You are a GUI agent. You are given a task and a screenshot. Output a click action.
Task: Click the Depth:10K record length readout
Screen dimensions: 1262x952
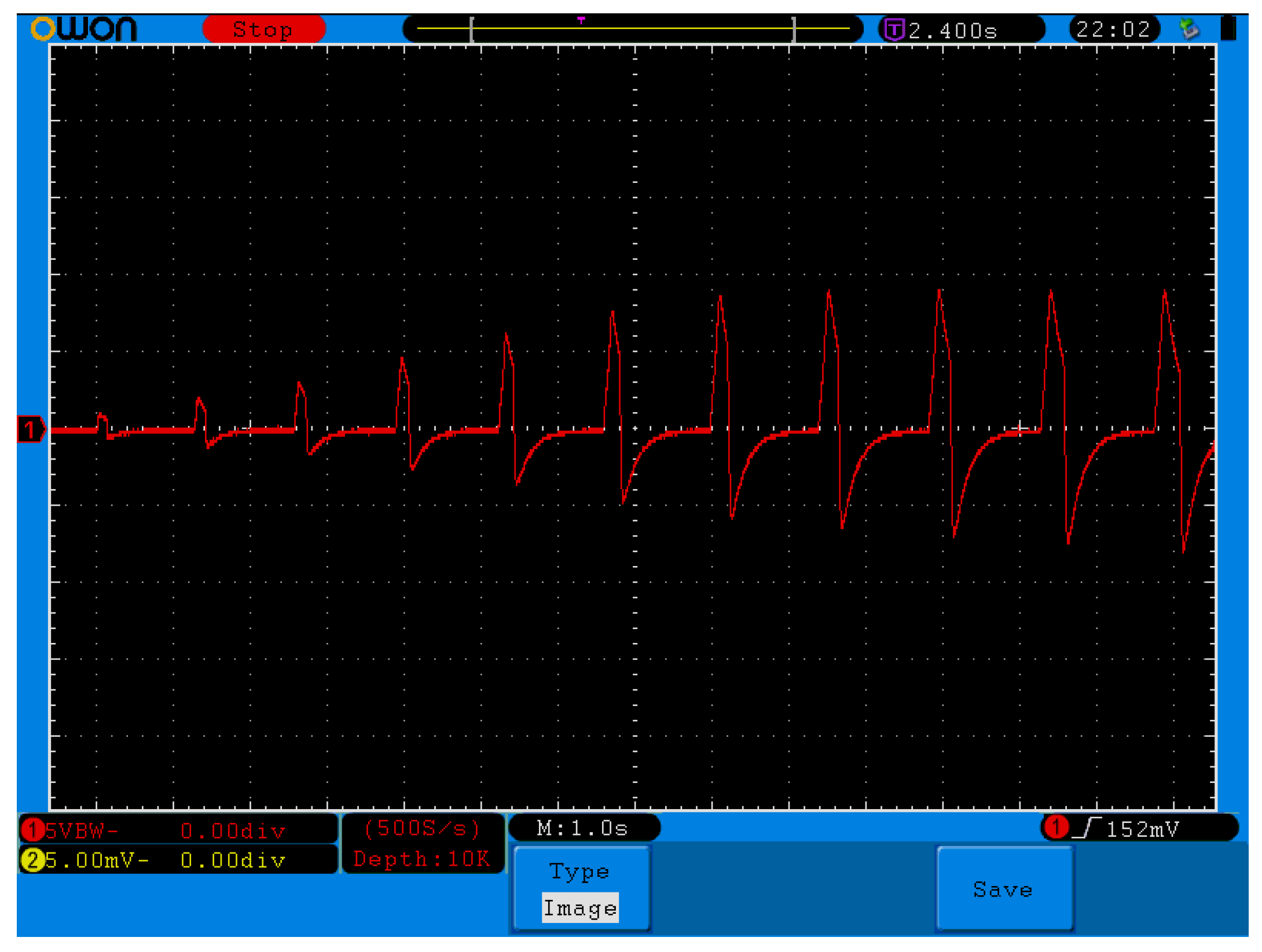tap(421, 859)
